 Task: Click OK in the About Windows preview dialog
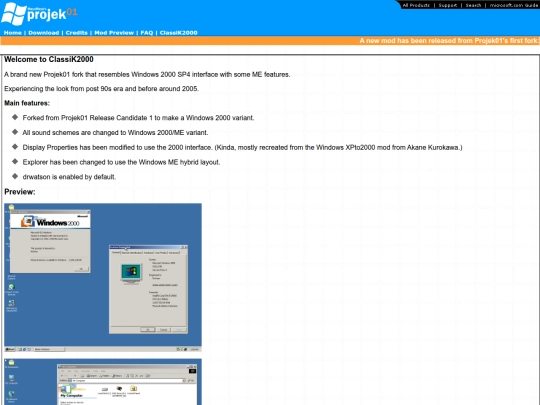pos(81,269)
